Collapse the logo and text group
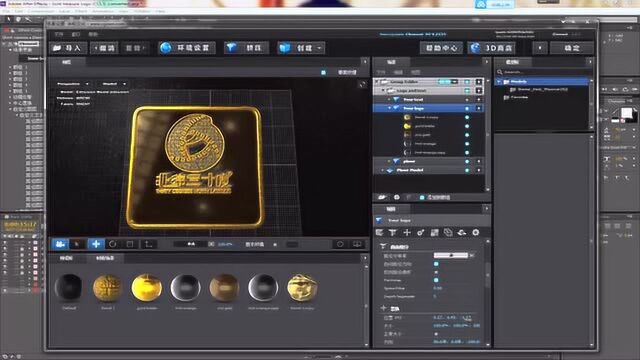 pos(383,91)
